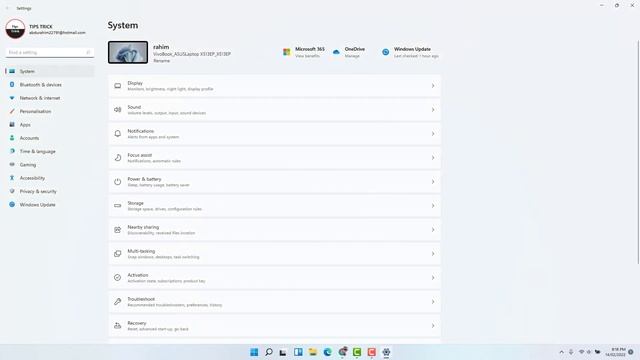Go to Network & internet
Viewport: 640px width, 360px height.
pos(50,98)
